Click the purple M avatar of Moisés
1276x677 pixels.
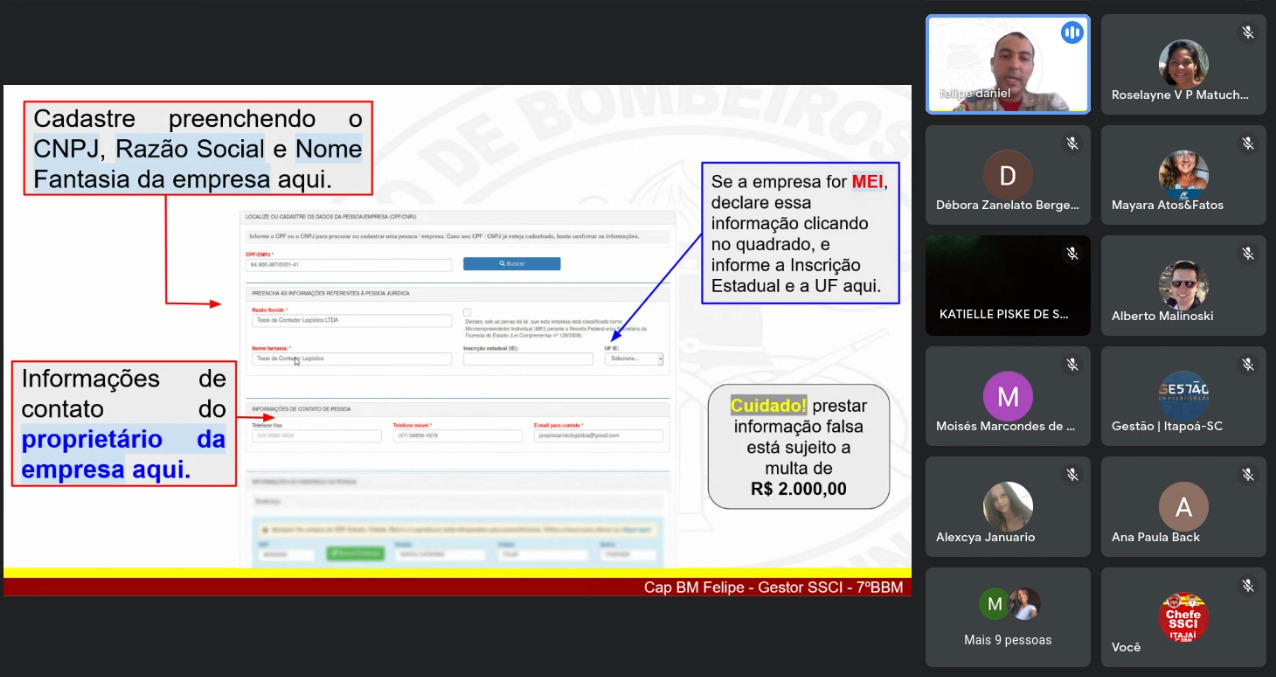(1008, 396)
